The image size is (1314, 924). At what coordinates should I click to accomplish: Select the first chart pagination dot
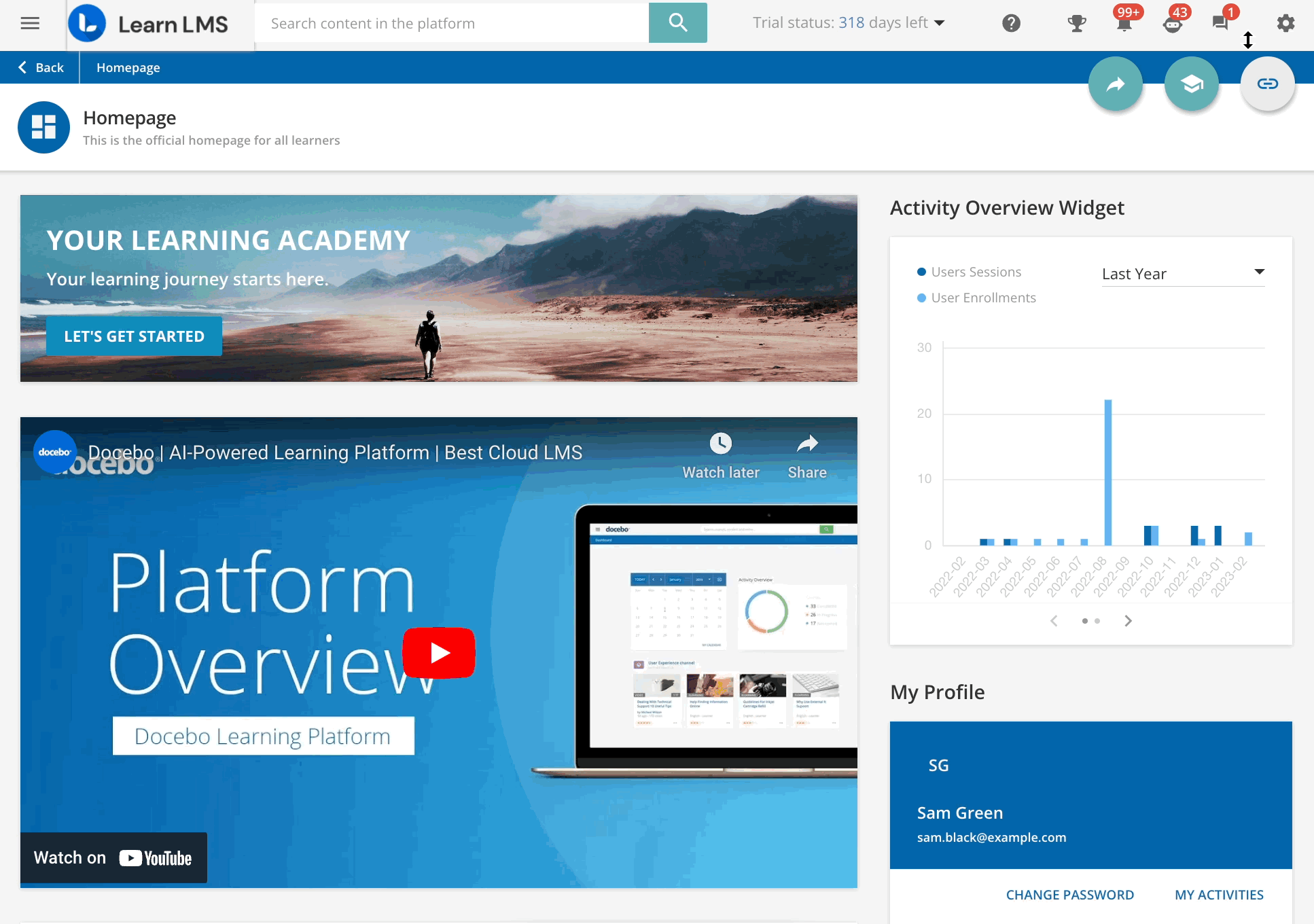pyautogui.click(x=1085, y=621)
